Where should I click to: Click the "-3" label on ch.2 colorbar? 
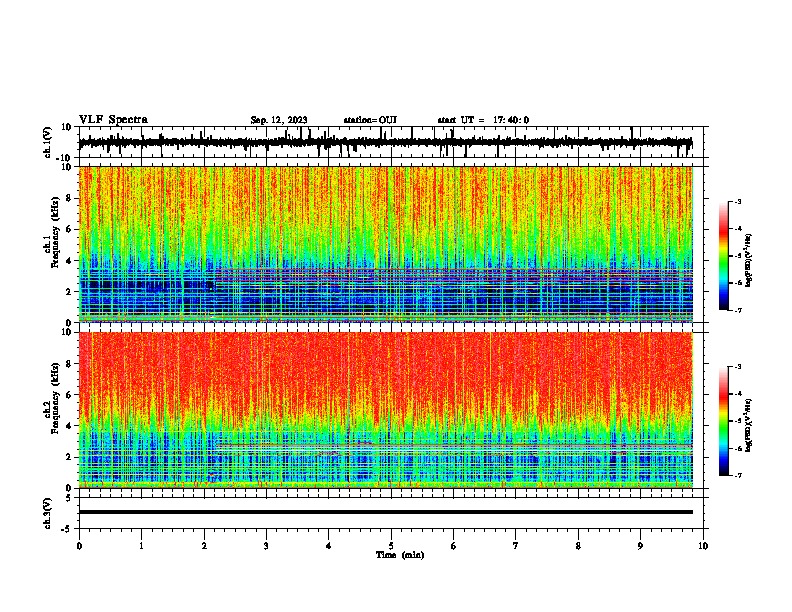pos(737,367)
